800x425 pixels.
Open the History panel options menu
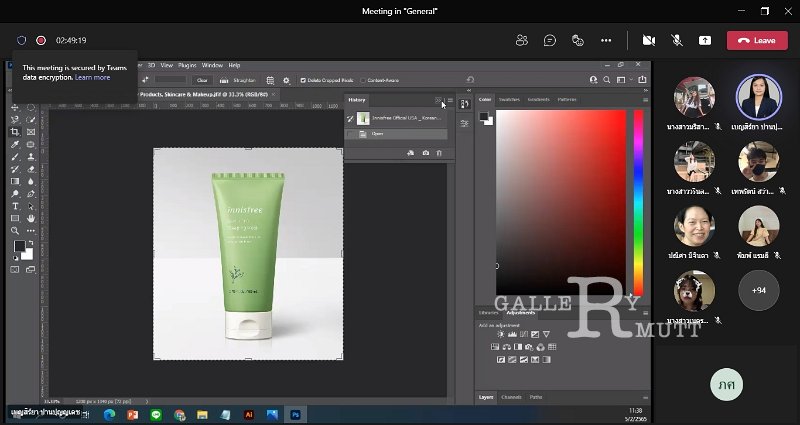(450, 100)
